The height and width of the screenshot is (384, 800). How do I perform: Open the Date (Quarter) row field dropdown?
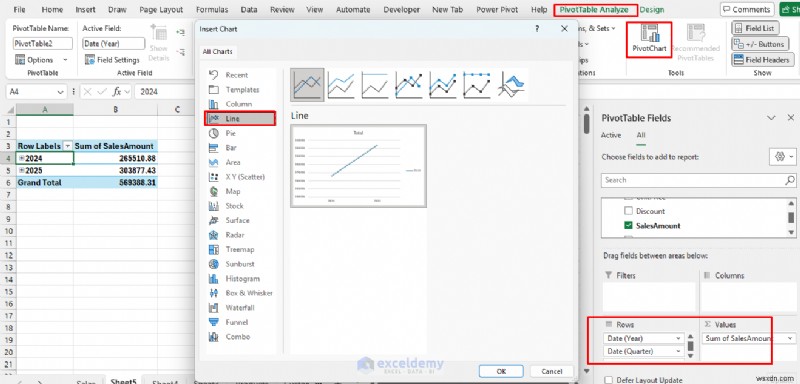(679, 351)
